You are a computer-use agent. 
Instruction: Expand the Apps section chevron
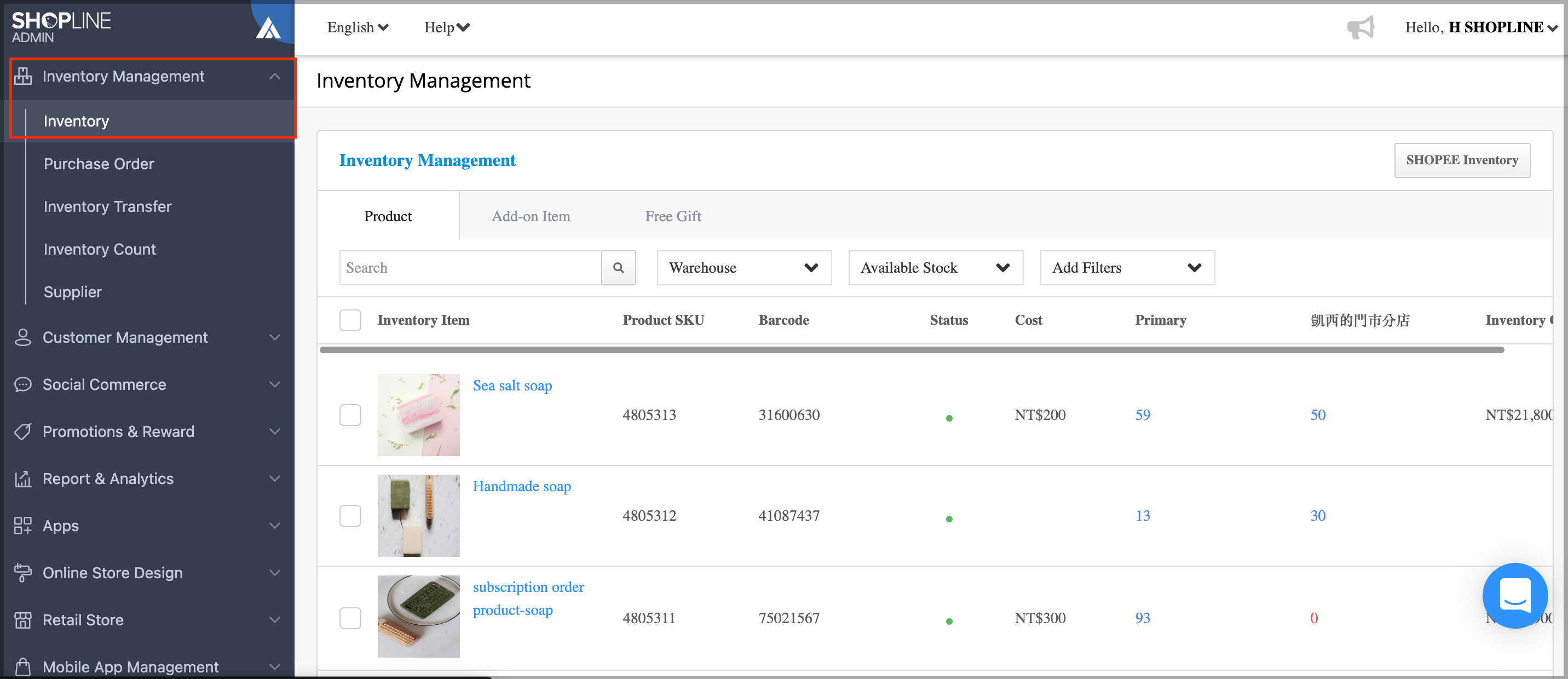[x=274, y=526]
